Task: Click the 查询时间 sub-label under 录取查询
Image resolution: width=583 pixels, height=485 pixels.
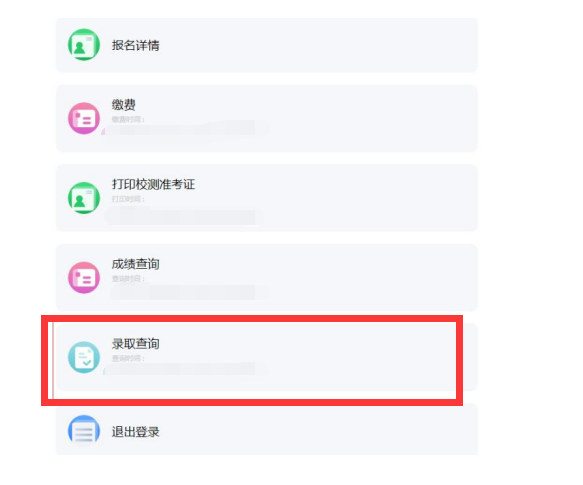Action: click(128, 358)
